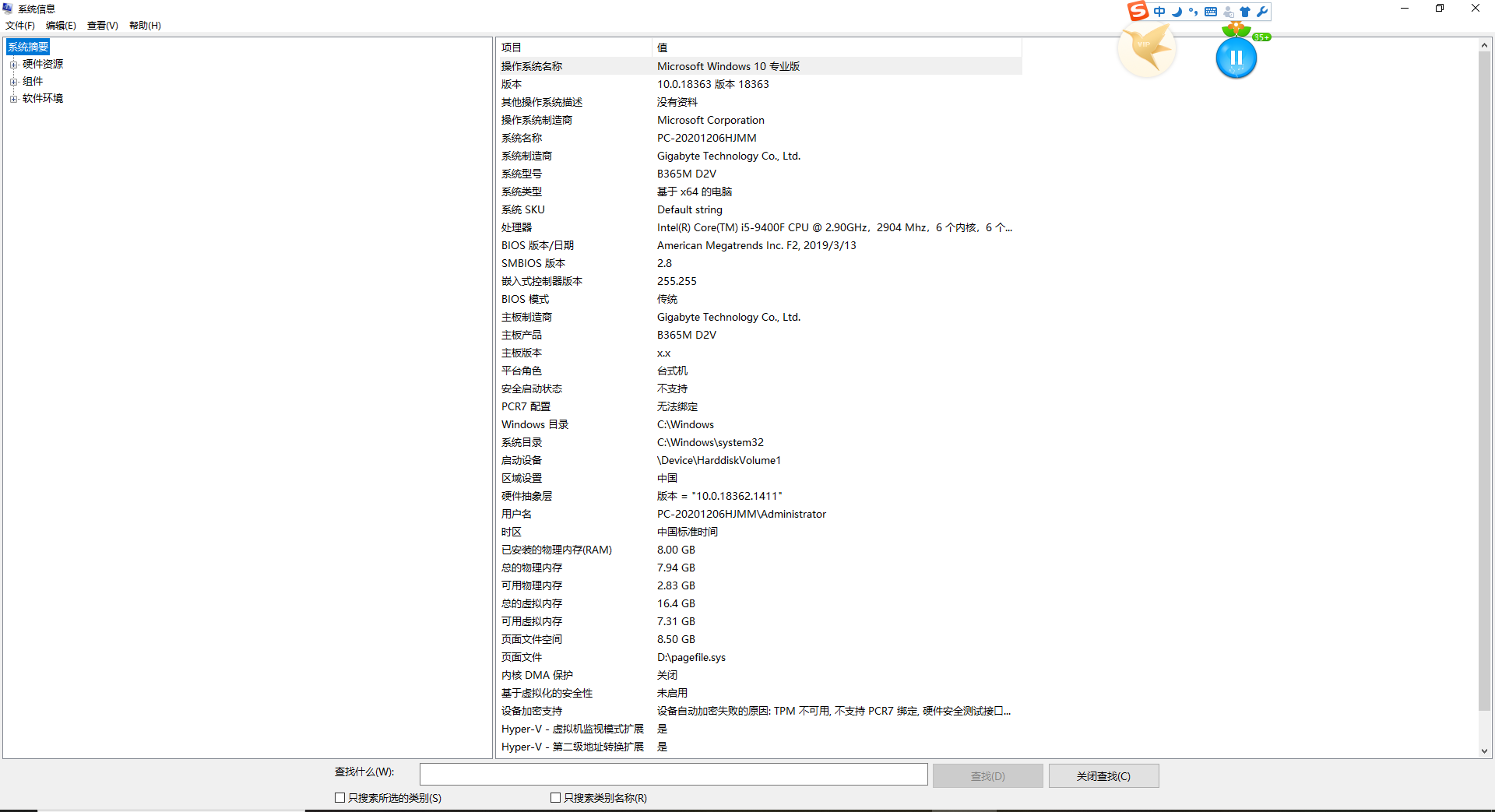
Task: Open the Sogou skin shirt icon
Action: pos(1245,12)
